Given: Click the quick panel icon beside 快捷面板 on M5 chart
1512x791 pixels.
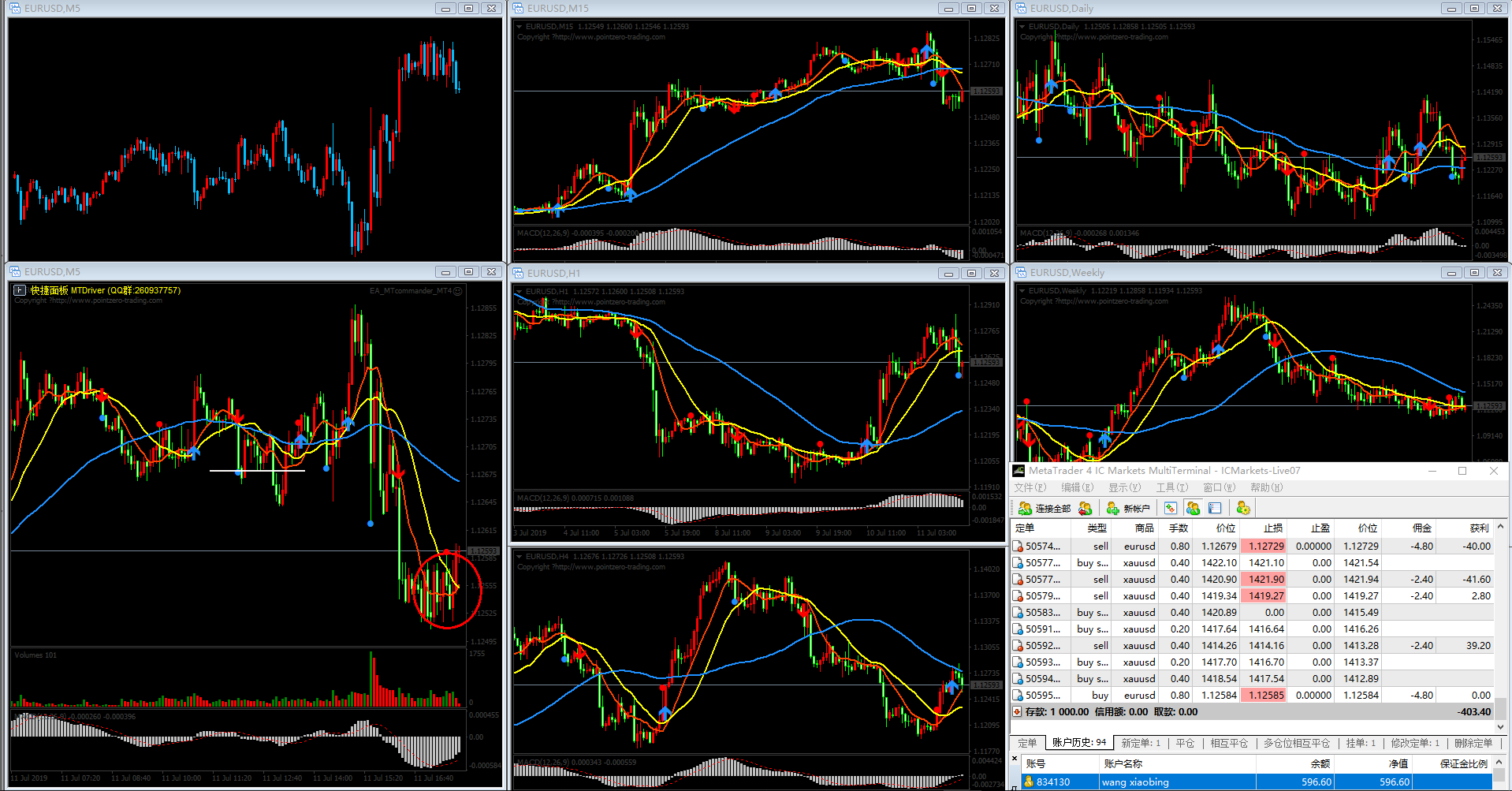Looking at the screenshot, I should point(20,290).
